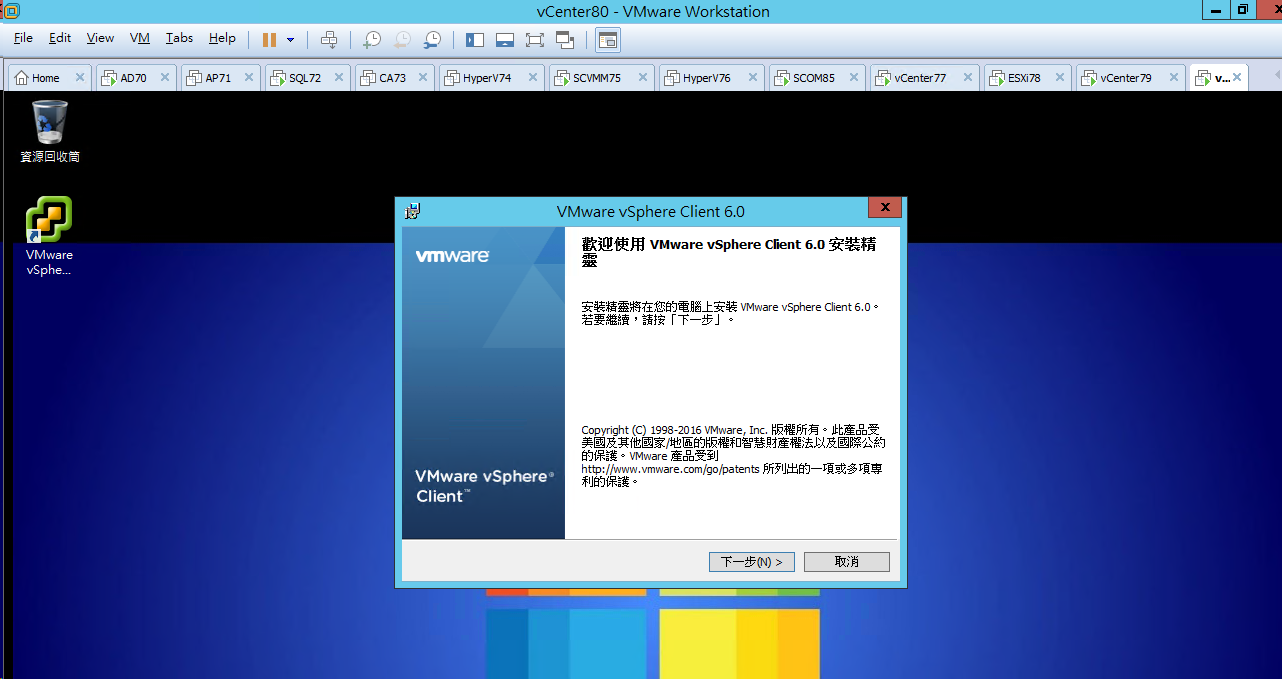
Task: Close the Home tab
Action: [80, 78]
